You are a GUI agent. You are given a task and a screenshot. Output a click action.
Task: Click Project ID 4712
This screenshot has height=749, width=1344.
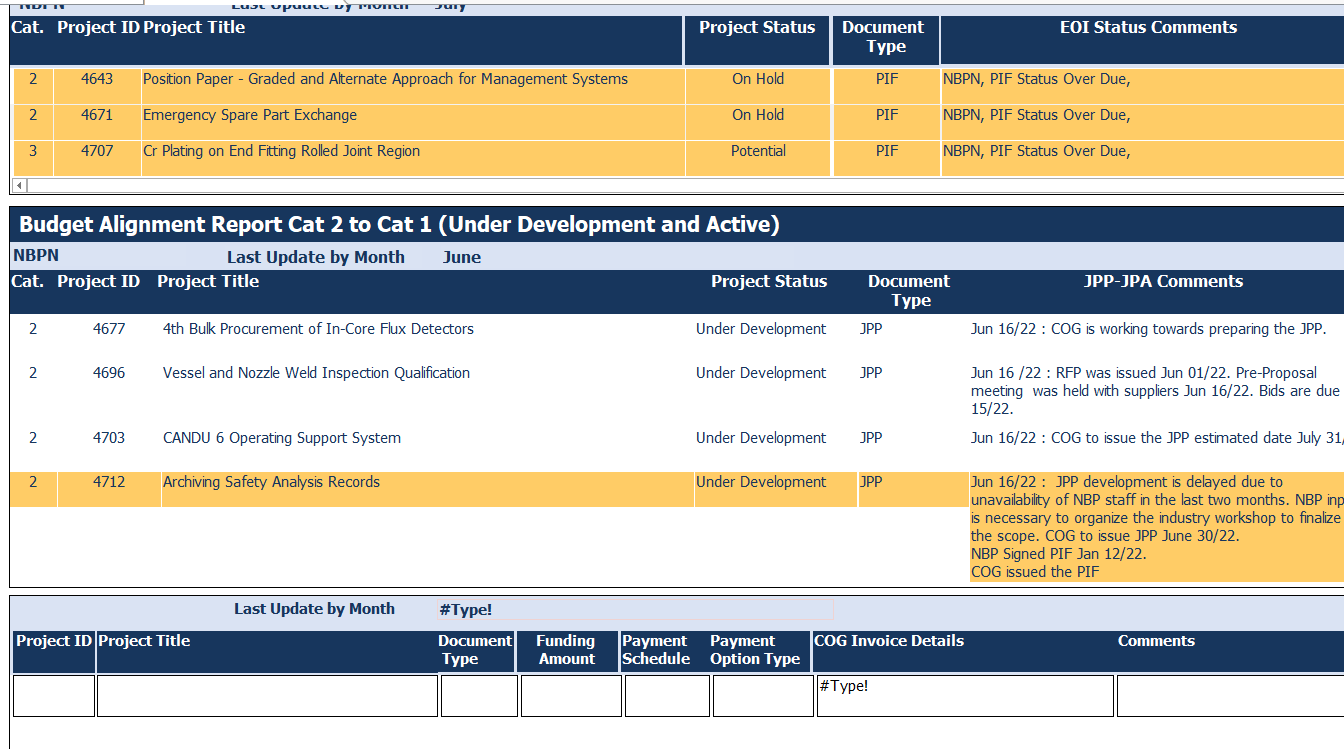click(x=109, y=482)
